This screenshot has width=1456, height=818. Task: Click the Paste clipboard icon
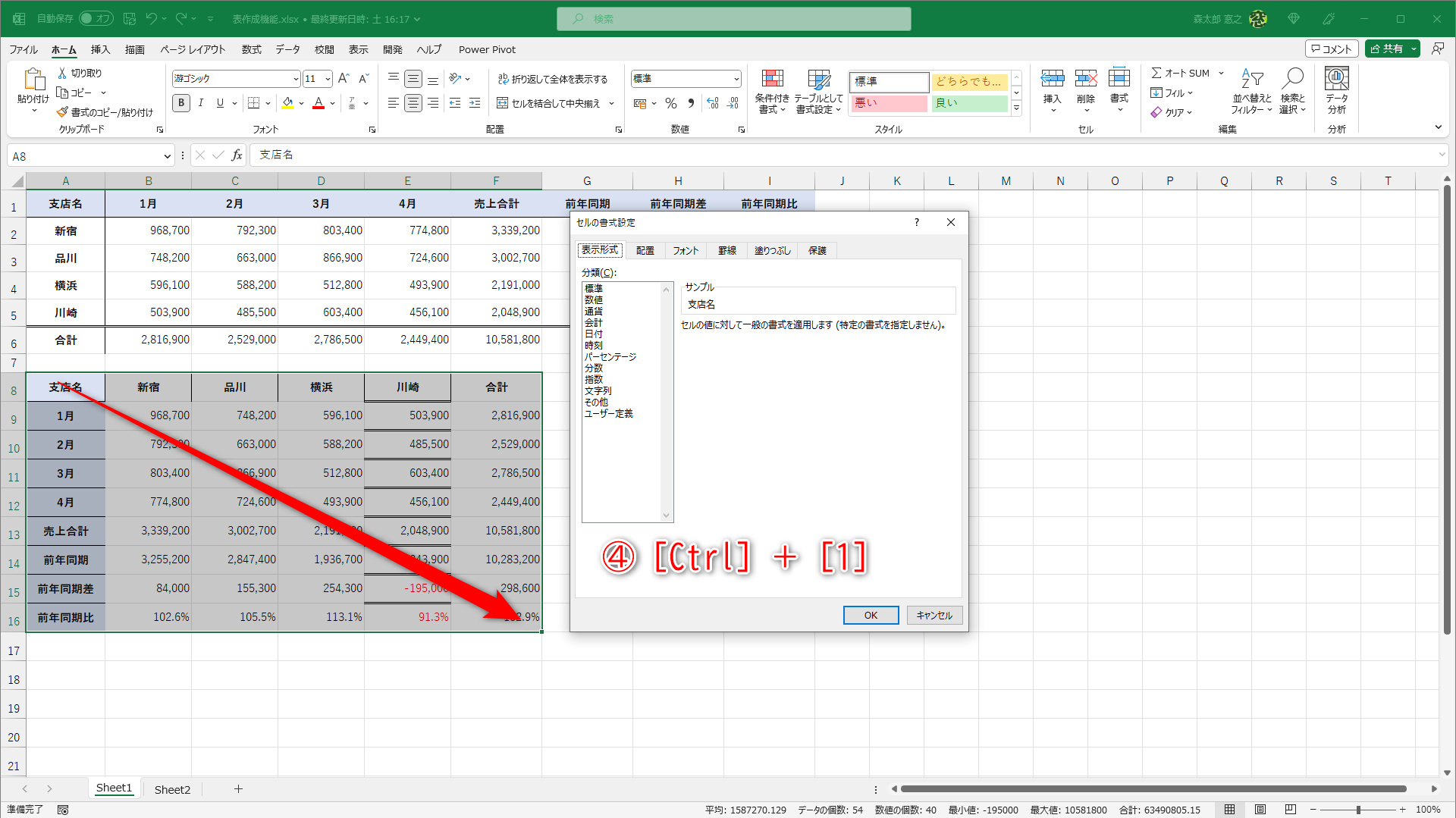point(33,80)
